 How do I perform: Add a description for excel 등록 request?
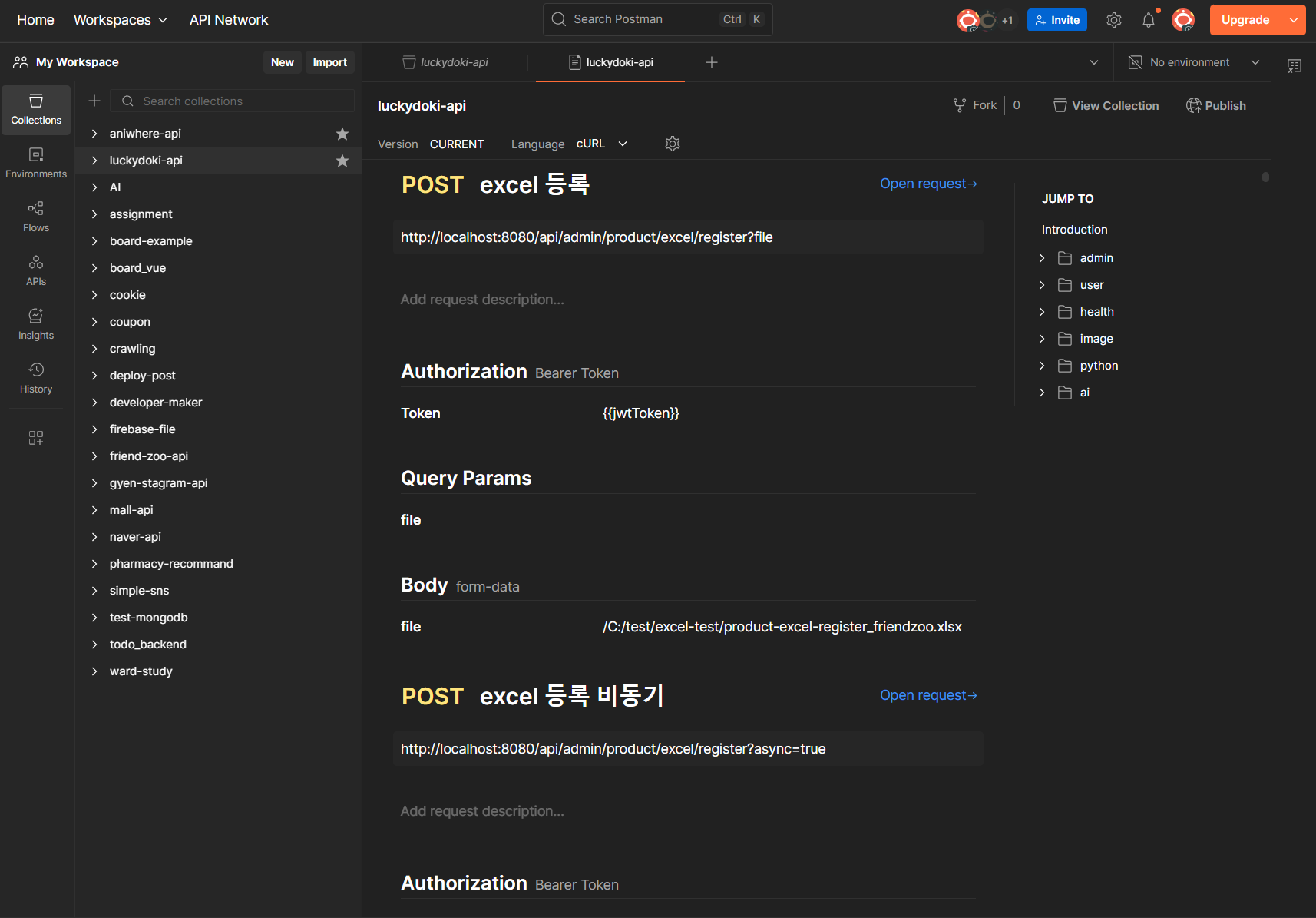[x=482, y=300]
